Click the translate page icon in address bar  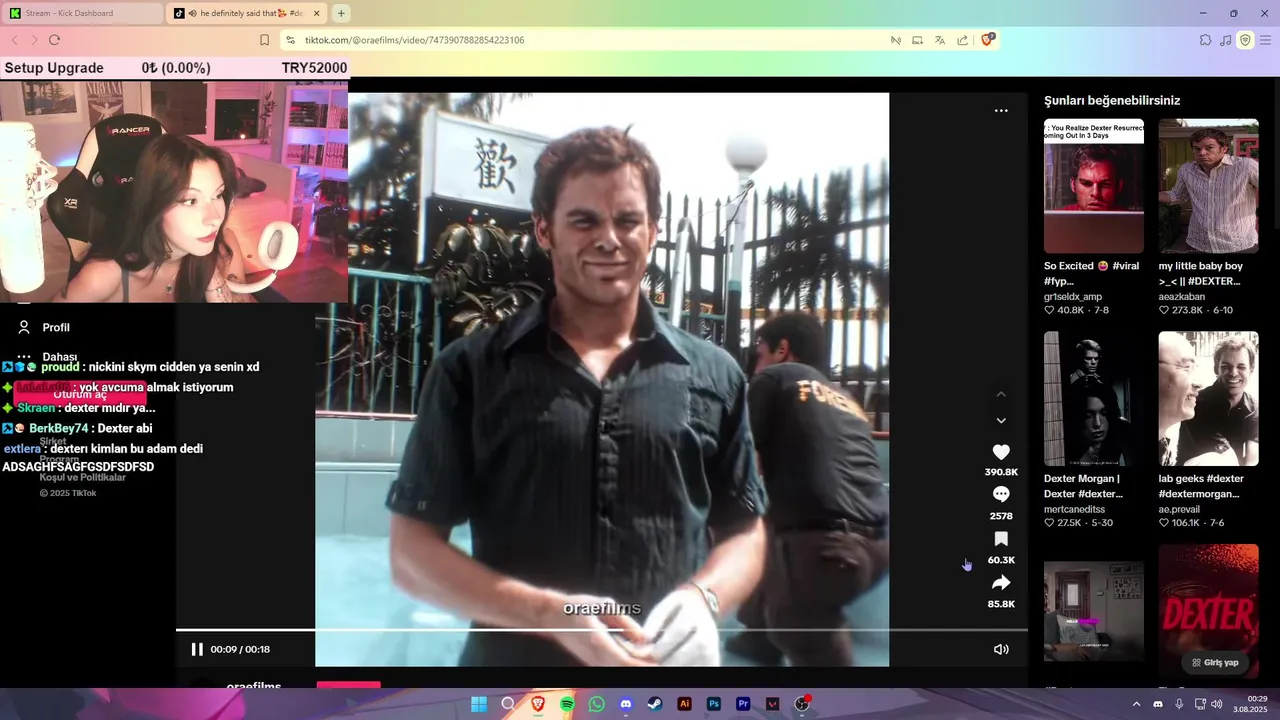[940, 40]
